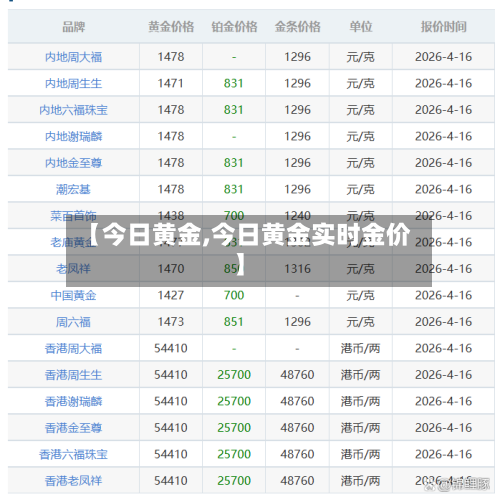
Task: Select the 单位 column header
Action: pyautogui.click(x=361, y=27)
